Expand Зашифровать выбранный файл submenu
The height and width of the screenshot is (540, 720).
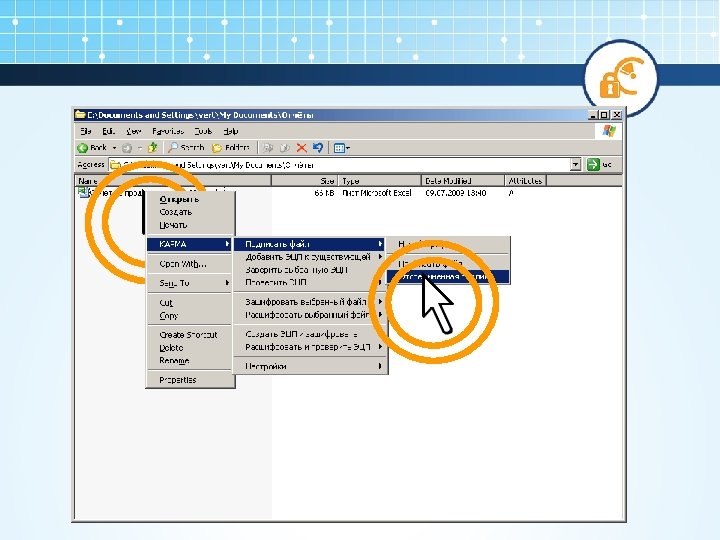click(x=309, y=302)
